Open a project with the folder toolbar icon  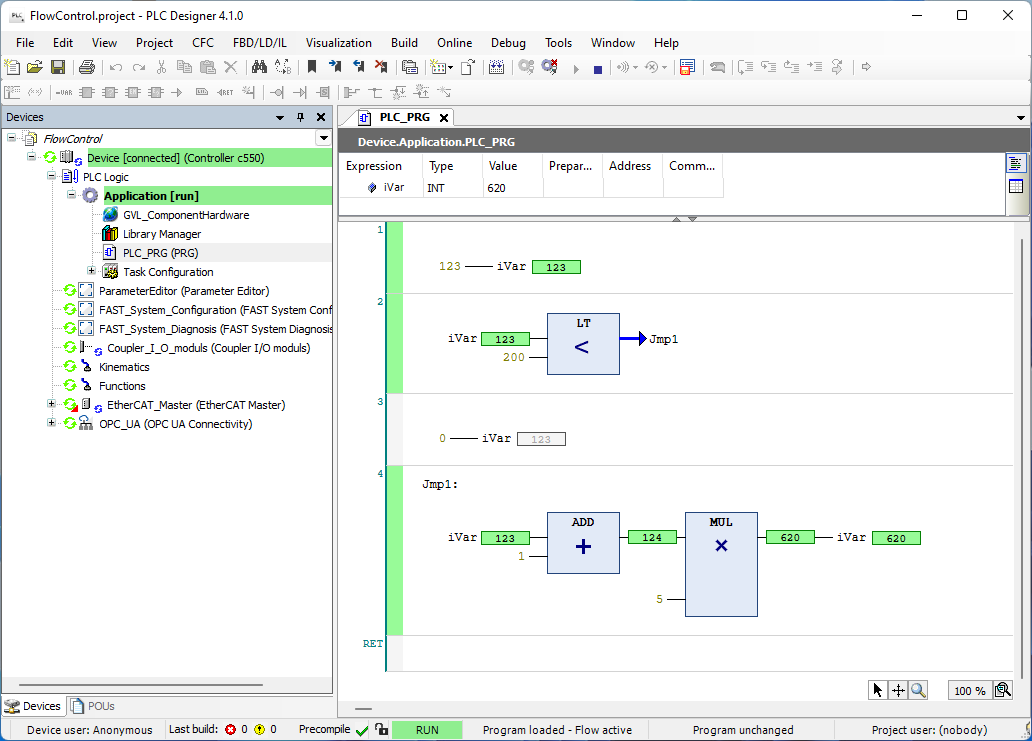point(34,67)
